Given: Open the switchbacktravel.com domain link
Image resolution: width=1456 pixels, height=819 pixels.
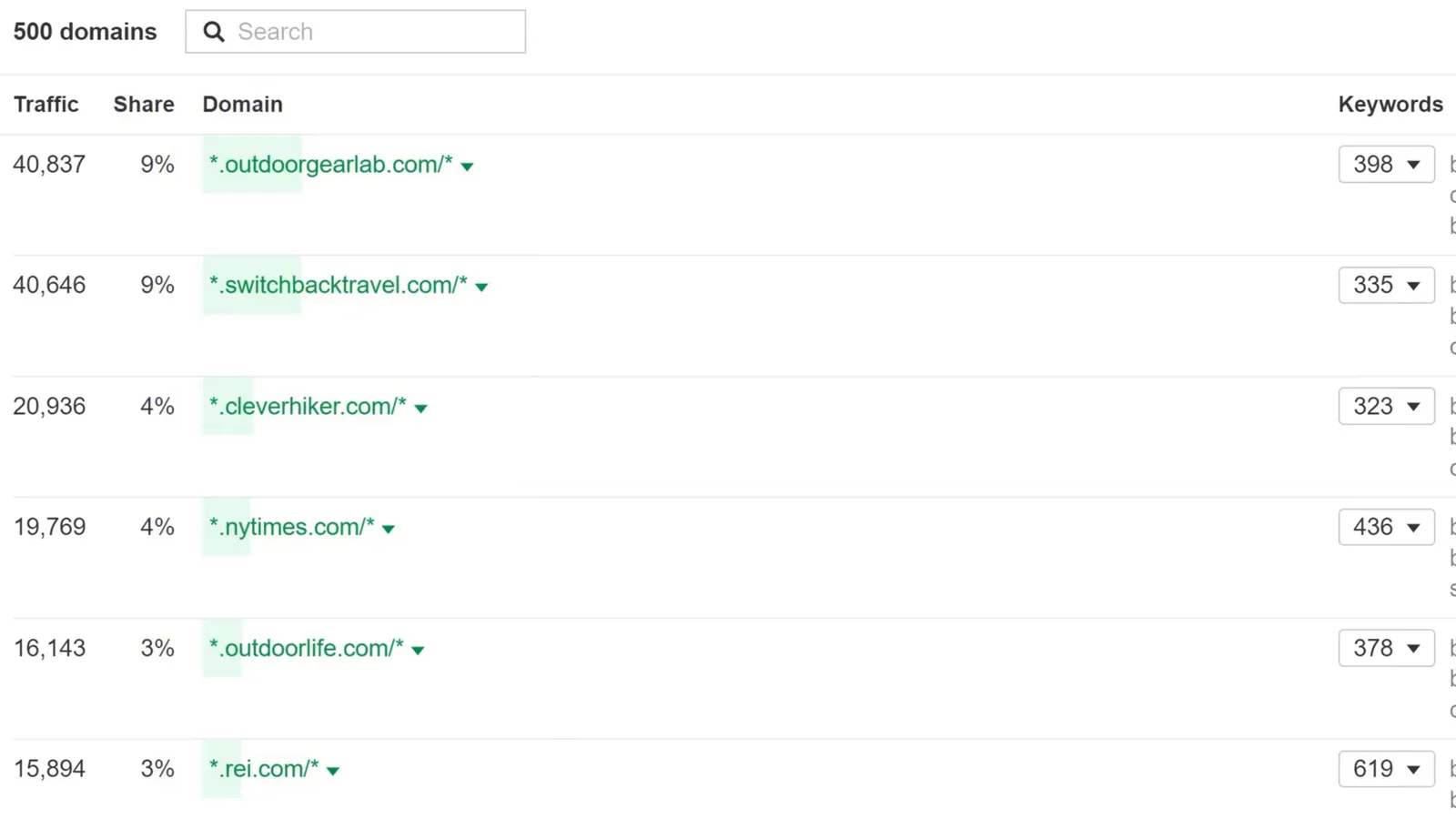Looking at the screenshot, I should (338, 286).
